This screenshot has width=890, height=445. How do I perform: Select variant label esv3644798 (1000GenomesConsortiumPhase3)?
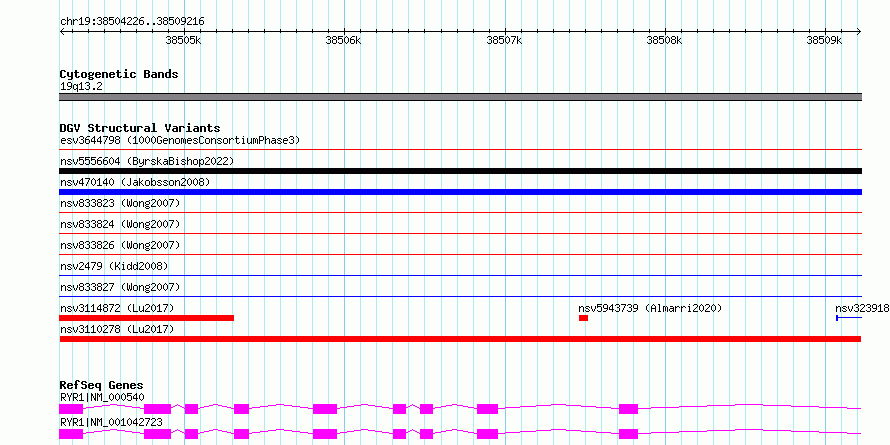180,140
